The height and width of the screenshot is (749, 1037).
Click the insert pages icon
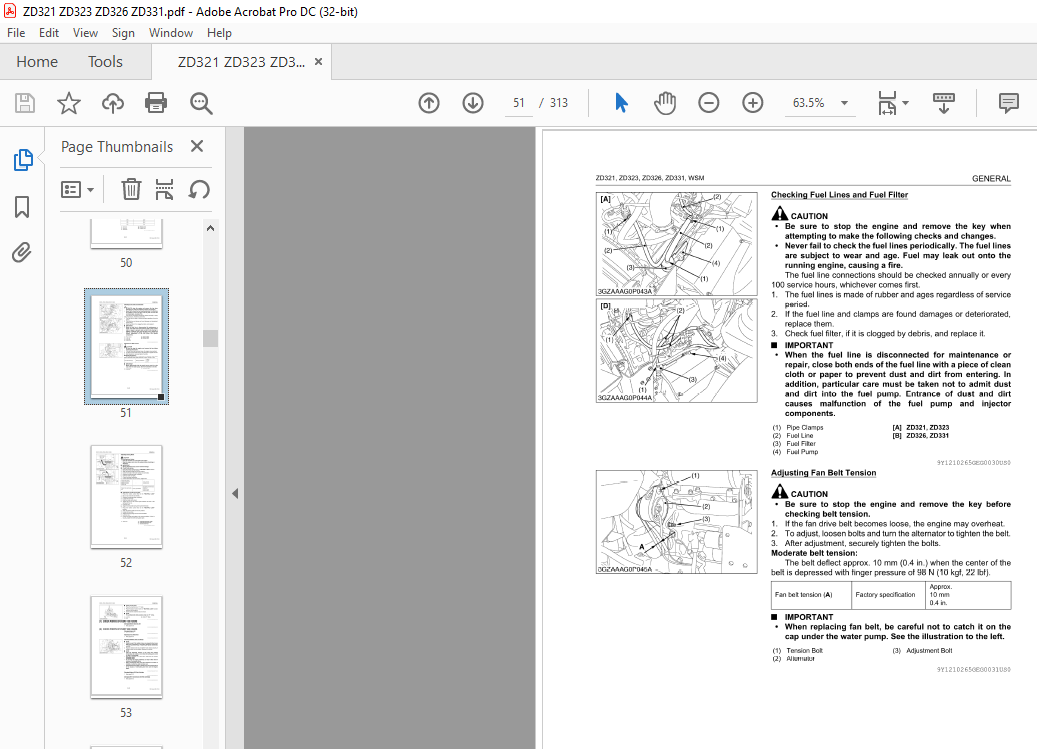coord(164,190)
